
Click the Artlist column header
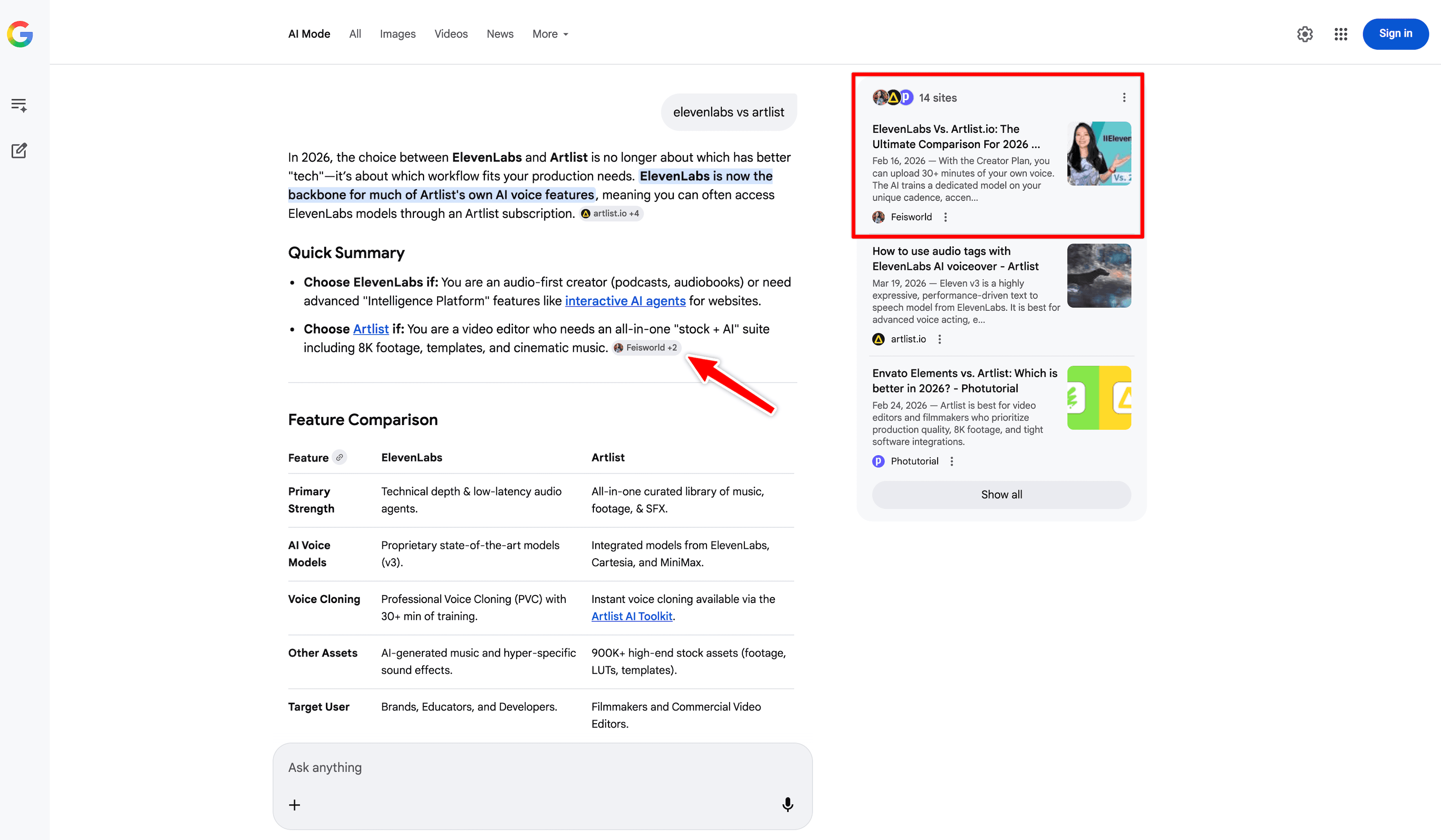[x=608, y=457]
